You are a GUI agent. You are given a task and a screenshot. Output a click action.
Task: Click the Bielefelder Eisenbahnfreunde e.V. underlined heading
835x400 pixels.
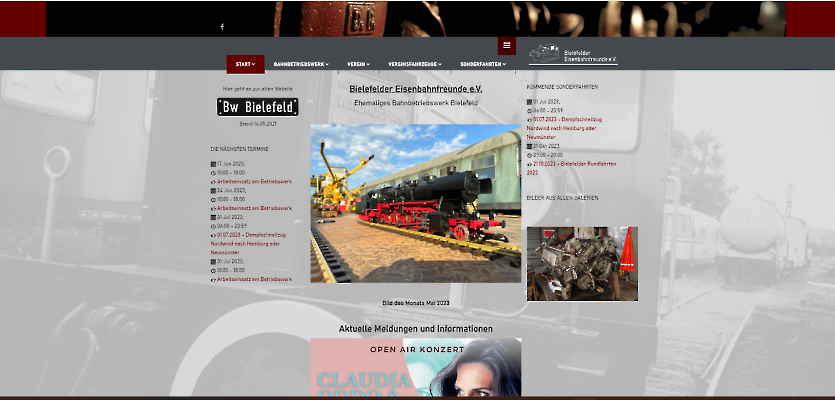tap(416, 89)
